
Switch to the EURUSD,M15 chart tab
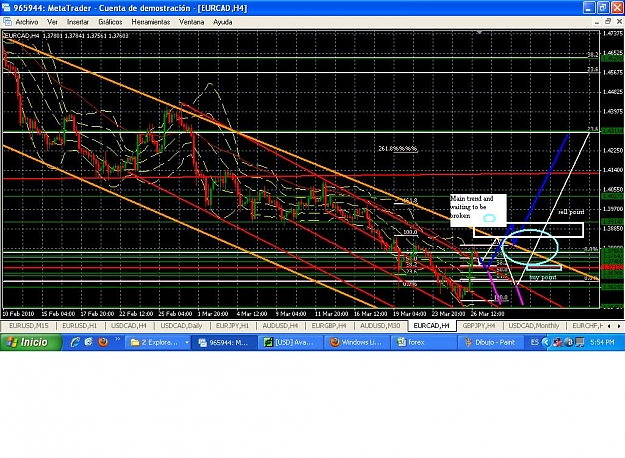(29, 326)
